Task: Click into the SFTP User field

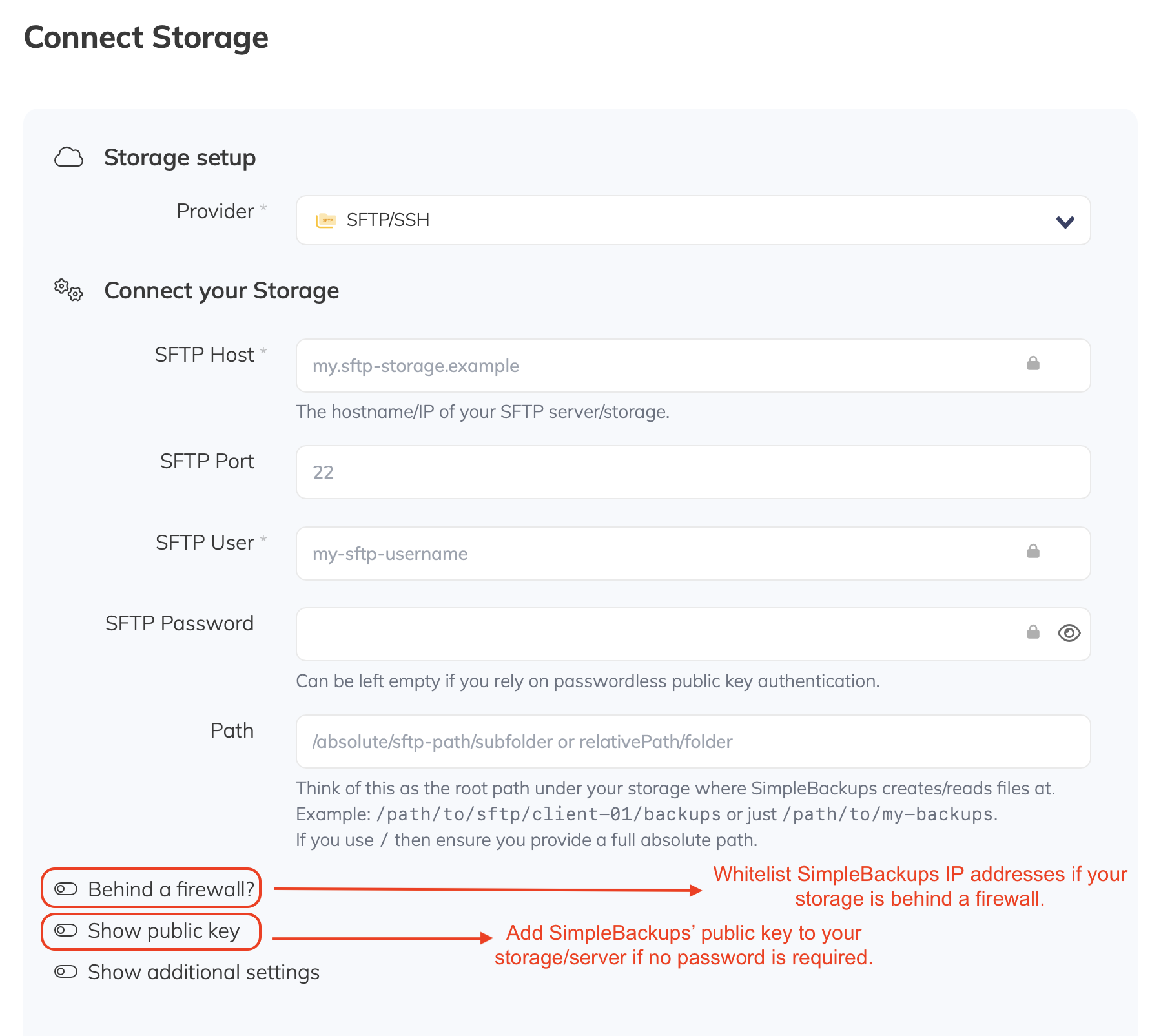Action: pyautogui.click(x=646, y=554)
